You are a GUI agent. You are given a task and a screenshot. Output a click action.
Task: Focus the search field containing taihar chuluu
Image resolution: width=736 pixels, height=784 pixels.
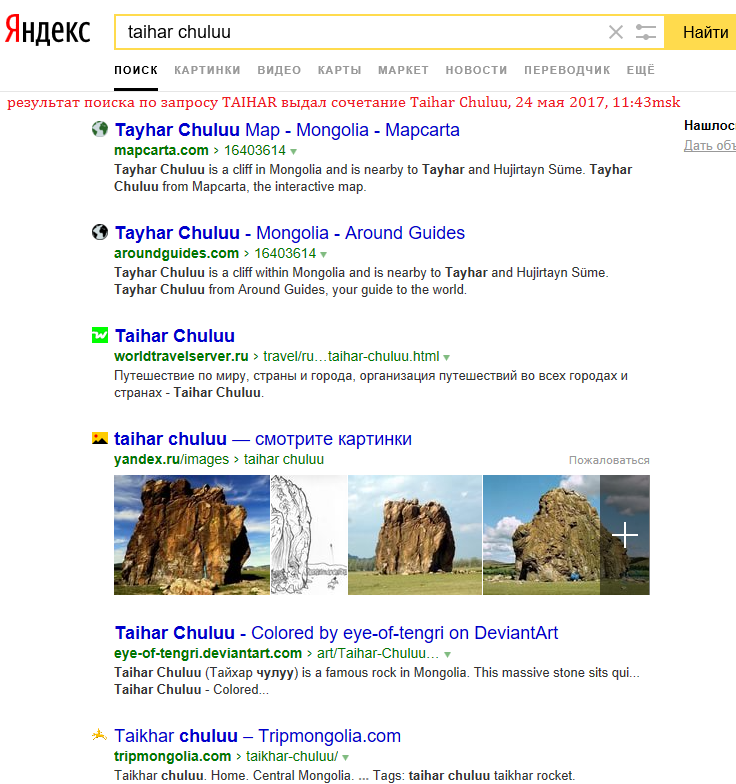pos(360,32)
